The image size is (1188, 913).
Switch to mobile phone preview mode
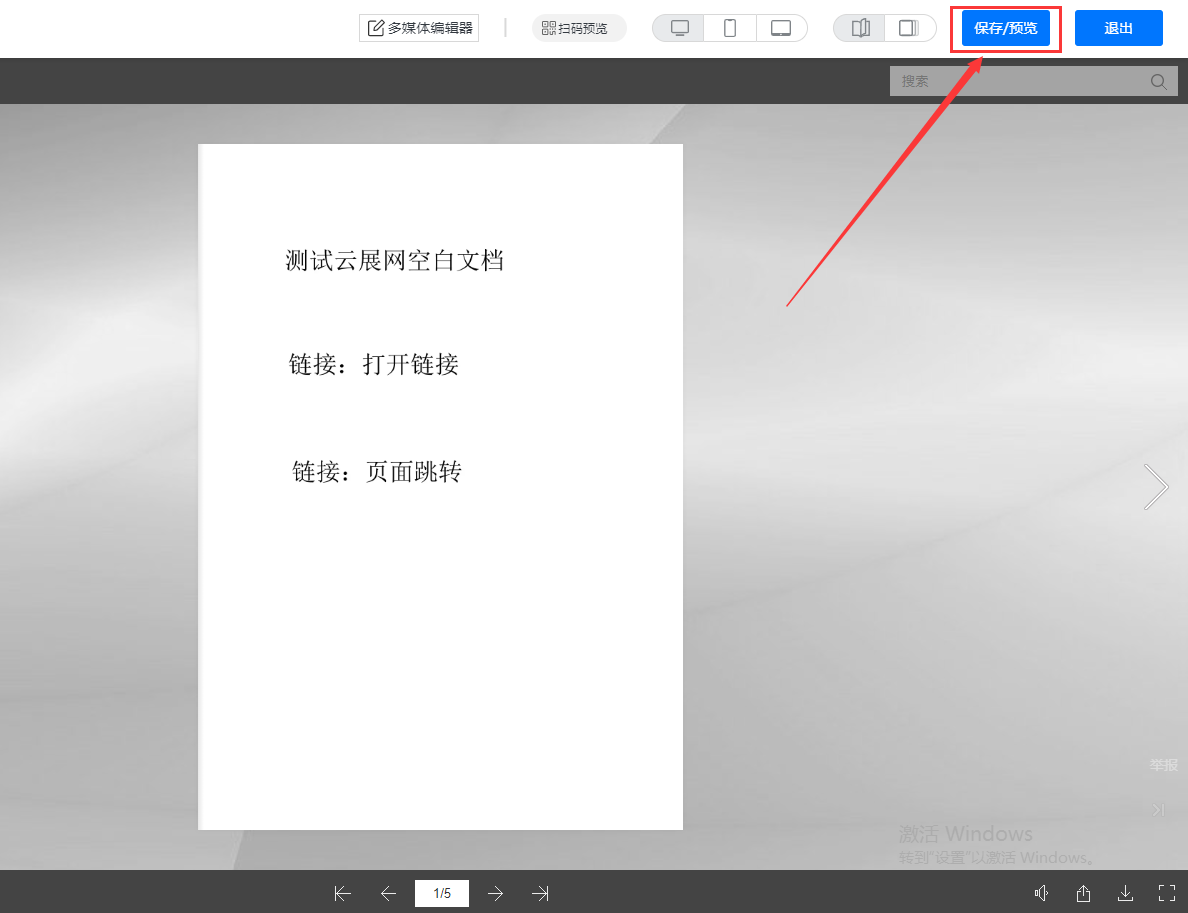pos(730,28)
